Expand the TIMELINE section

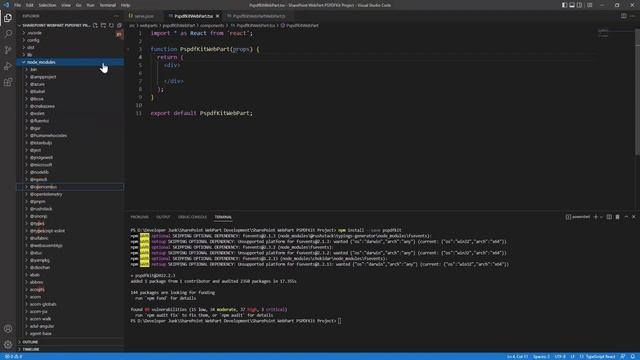click(x=70, y=349)
